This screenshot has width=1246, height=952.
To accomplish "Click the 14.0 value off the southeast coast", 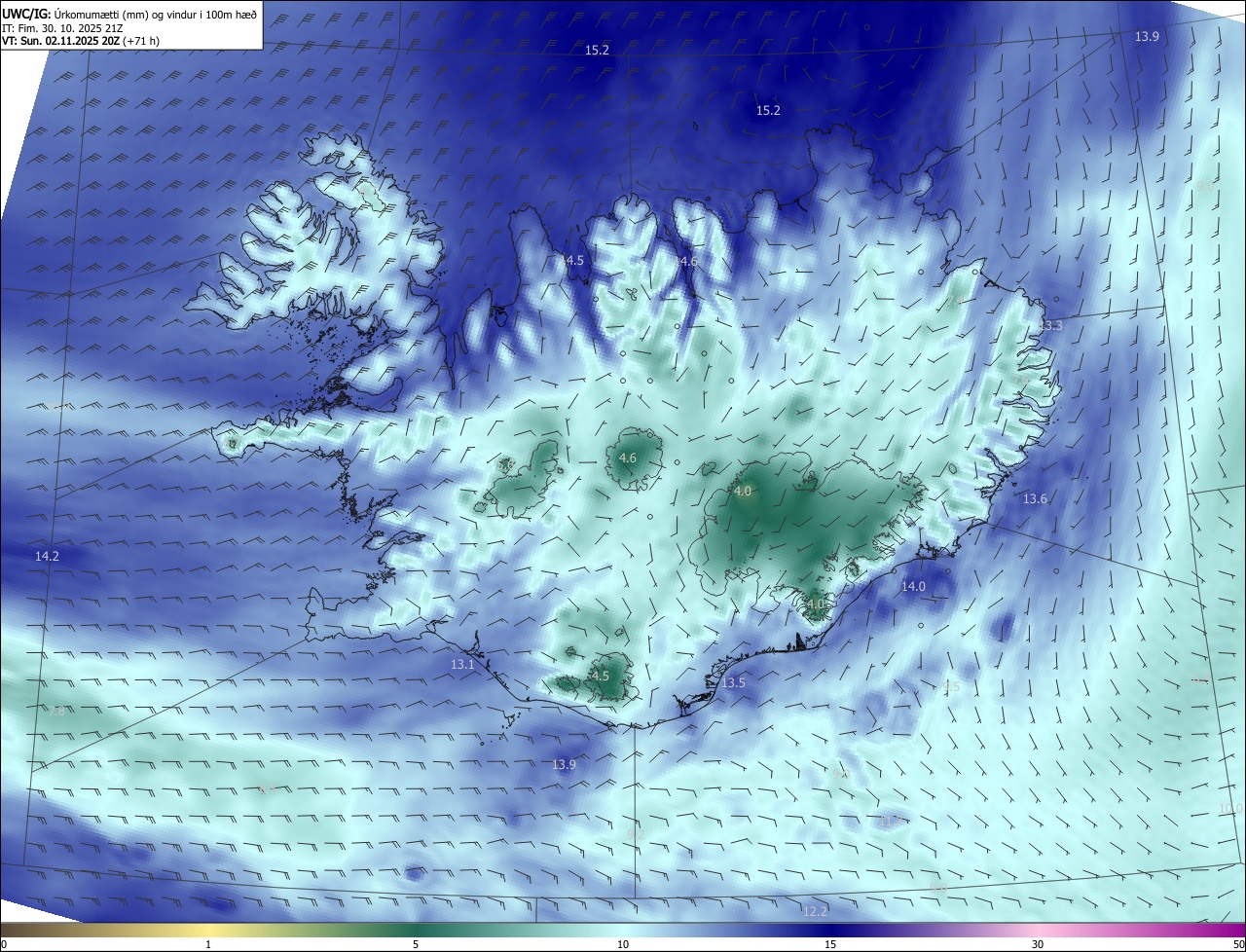I will [x=913, y=586].
